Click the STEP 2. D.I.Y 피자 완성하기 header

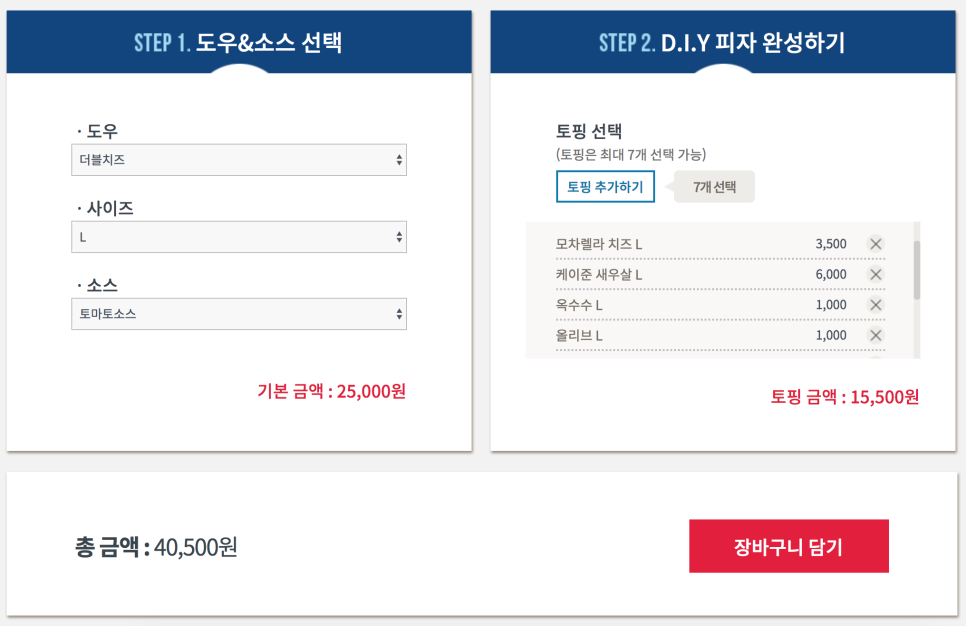[723, 42]
